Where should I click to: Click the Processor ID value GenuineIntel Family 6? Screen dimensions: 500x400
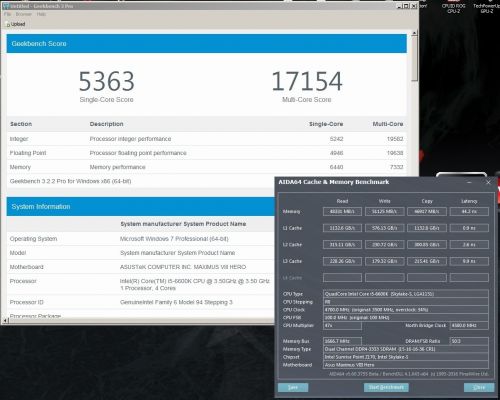pyautogui.click(x=176, y=302)
